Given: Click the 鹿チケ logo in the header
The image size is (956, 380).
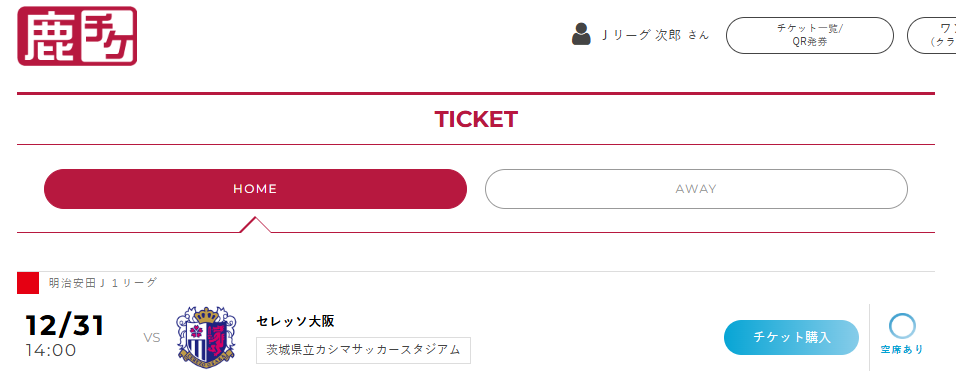Looking at the screenshot, I should [x=77, y=36].
